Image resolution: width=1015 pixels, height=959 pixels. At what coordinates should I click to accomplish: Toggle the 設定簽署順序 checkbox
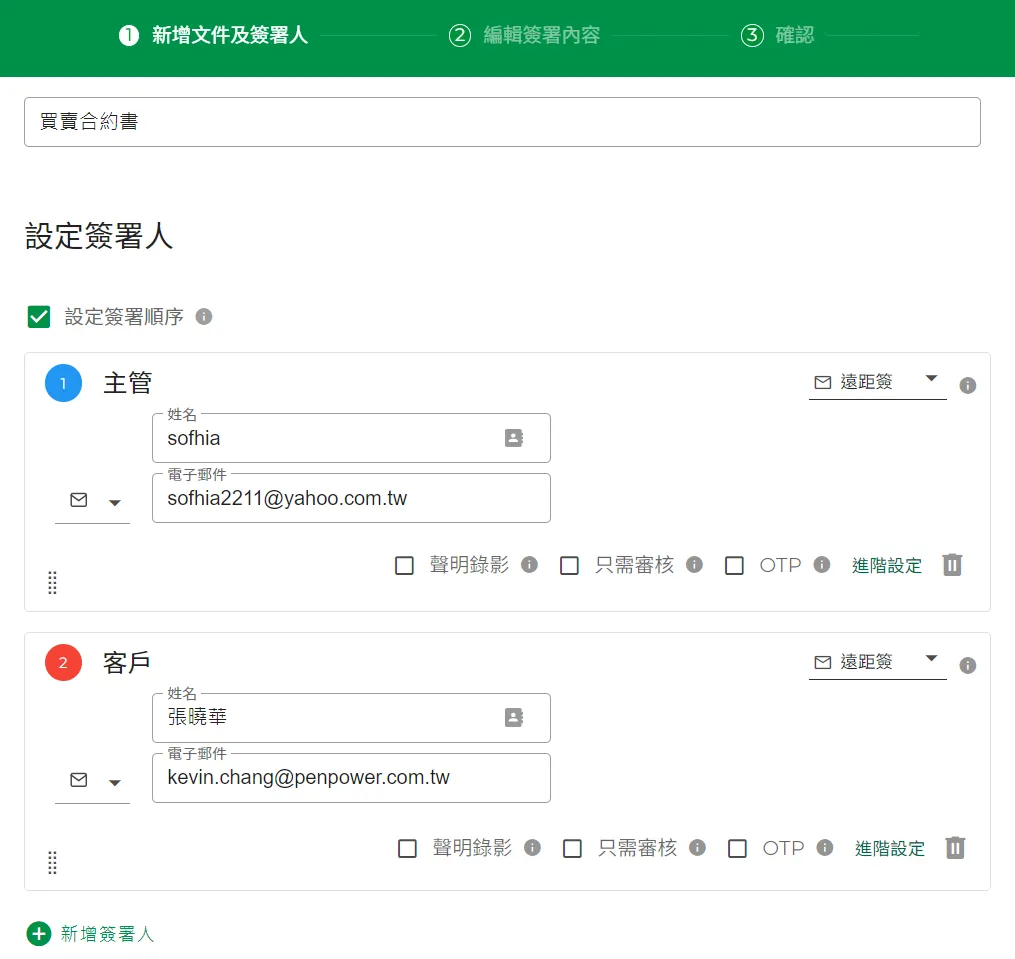39,317
